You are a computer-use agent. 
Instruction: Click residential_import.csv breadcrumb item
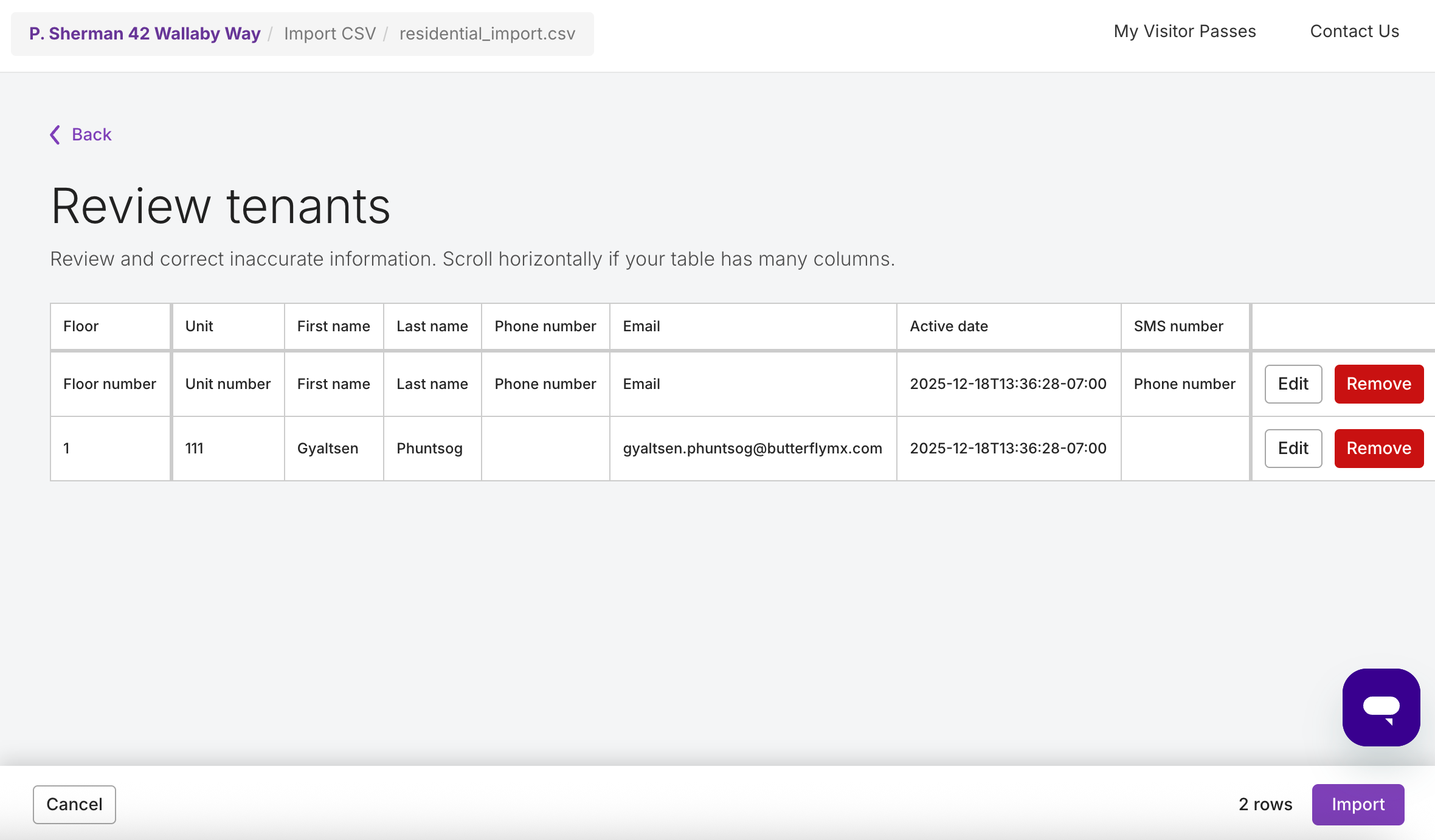point(487,33)
